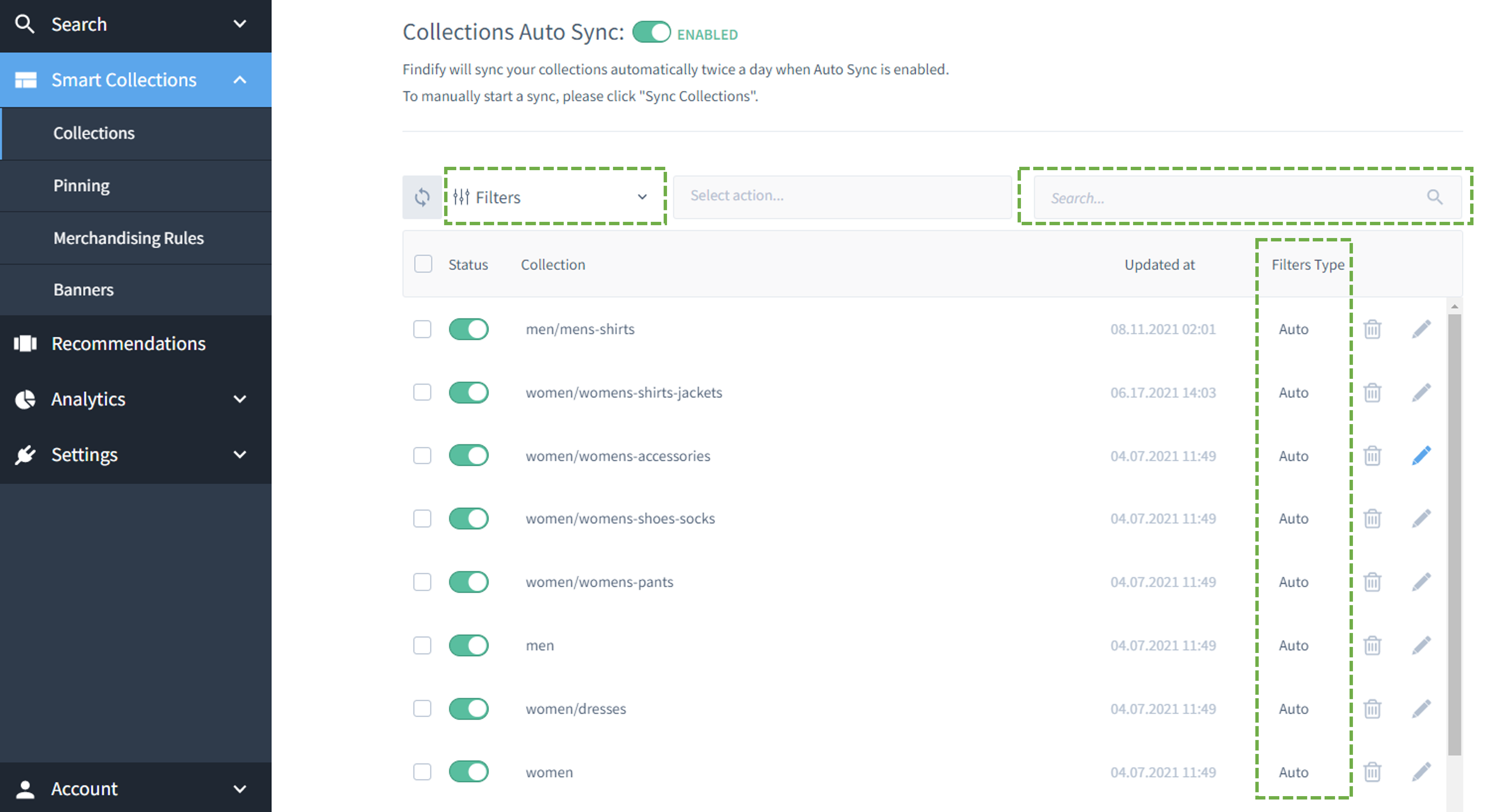This screenshot has width=1486, height=812.
Task: Check the women/womens-pants row checkbox
Action: point(422,582)
